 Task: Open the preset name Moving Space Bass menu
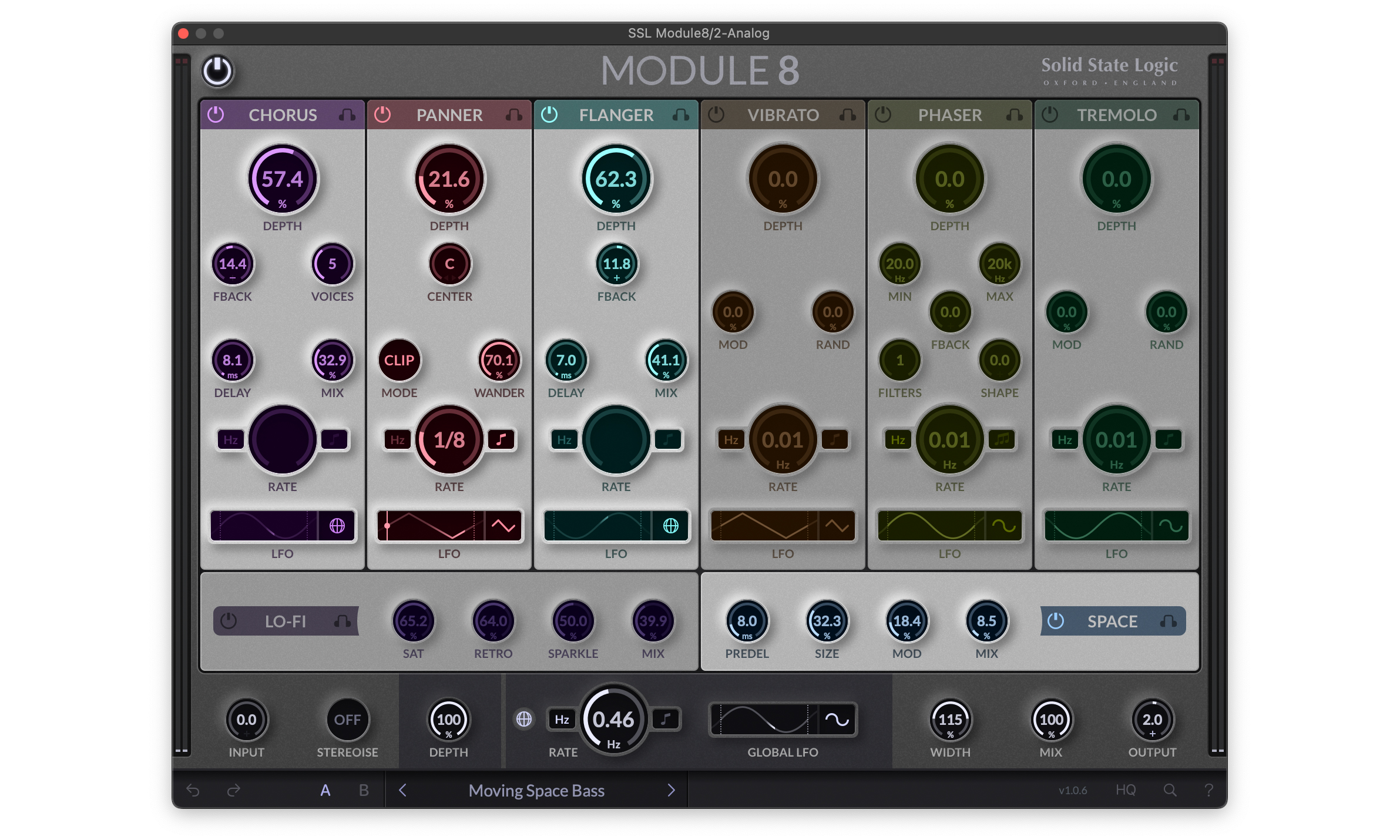(x=536, y=790)
